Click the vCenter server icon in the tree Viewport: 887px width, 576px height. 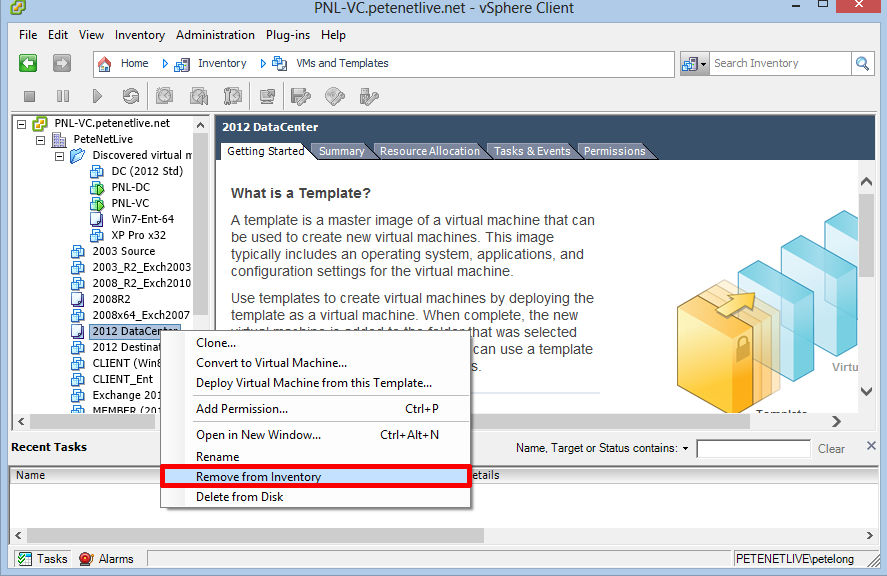coord(40,123)
